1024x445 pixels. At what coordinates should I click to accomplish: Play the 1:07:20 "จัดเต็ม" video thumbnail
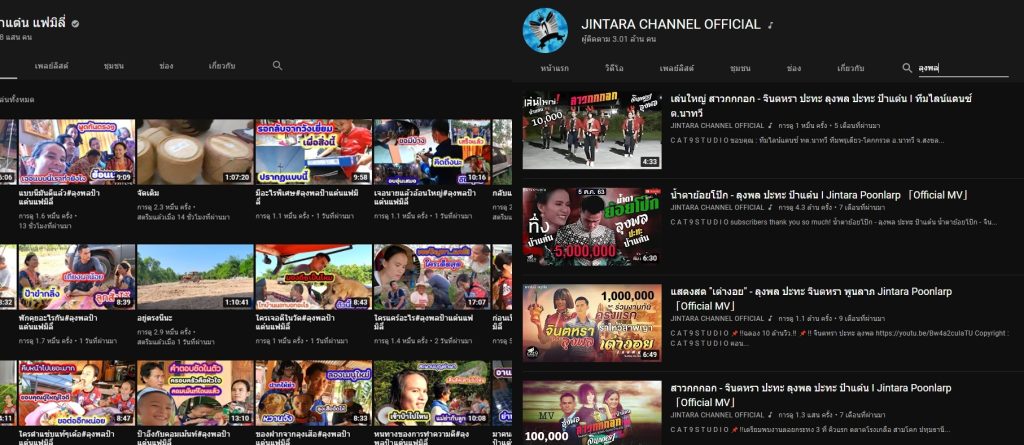pyautogui.click(x=194, y=152)
